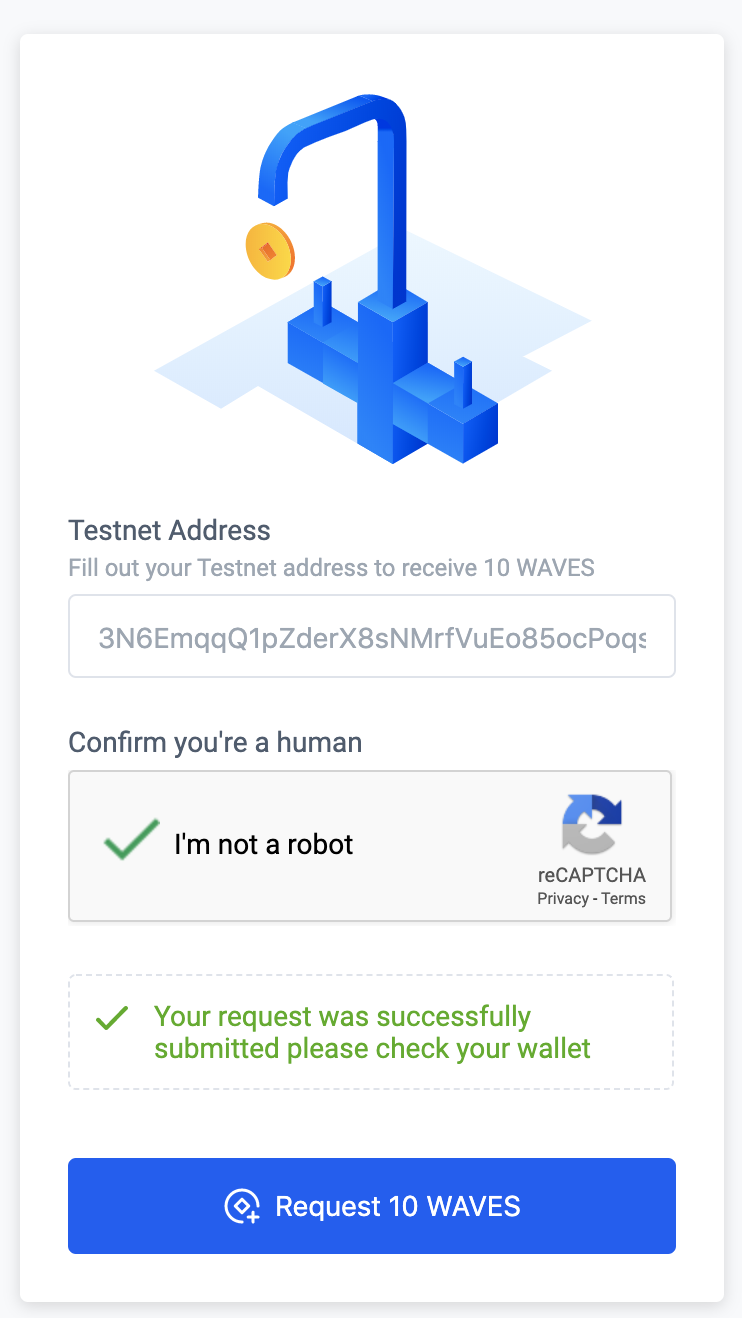742x1318 pixels.
Task: Open the reCAPTCHA Privacy link
Action: pyautogui.click(x=562, y=898)
